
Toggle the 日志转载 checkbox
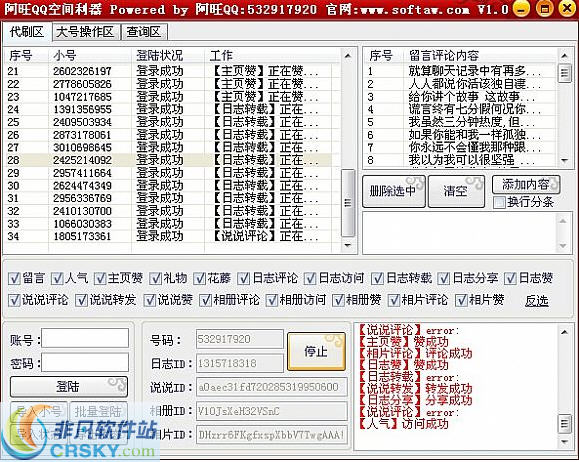click(x=377, y=278)
